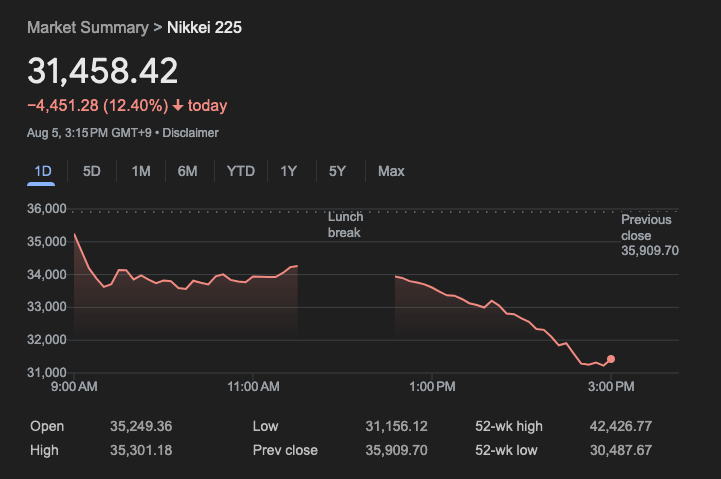Open the 1M chart tab
Image resolution: width=721 pixels, height=479 pixels.
141,171
